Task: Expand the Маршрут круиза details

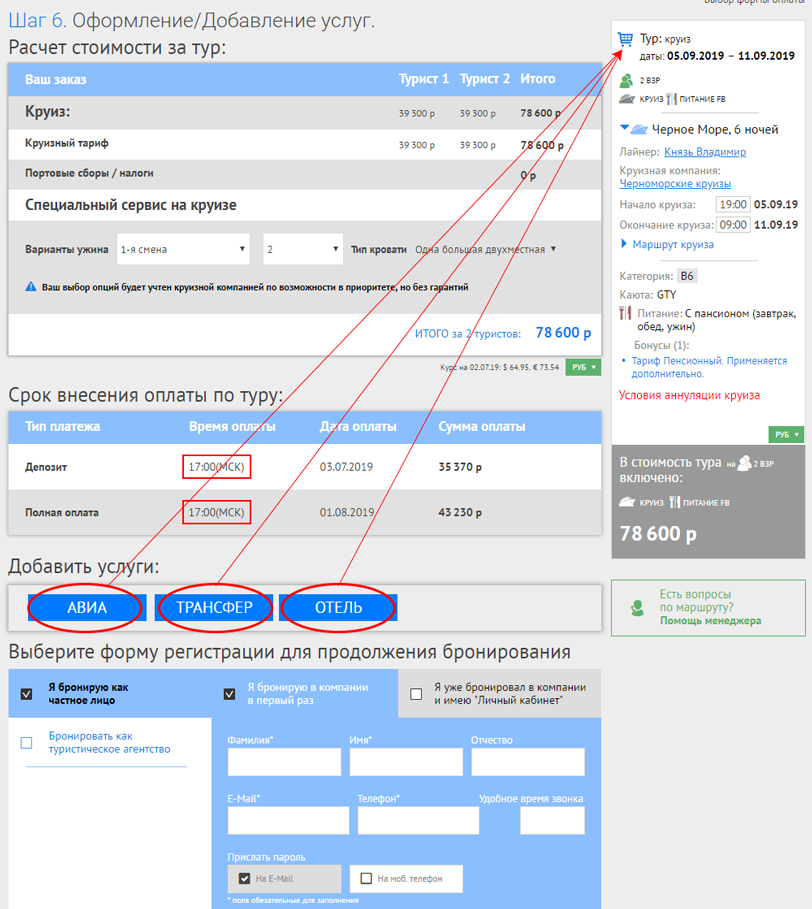Action: click(625, 244)
